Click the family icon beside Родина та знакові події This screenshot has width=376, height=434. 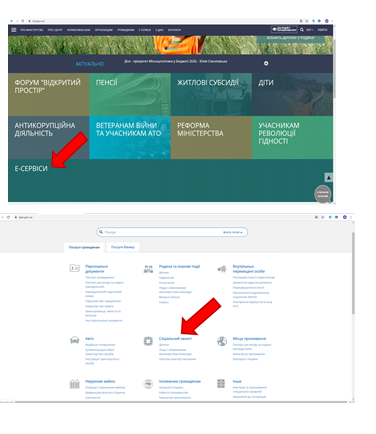coord(148,269)
